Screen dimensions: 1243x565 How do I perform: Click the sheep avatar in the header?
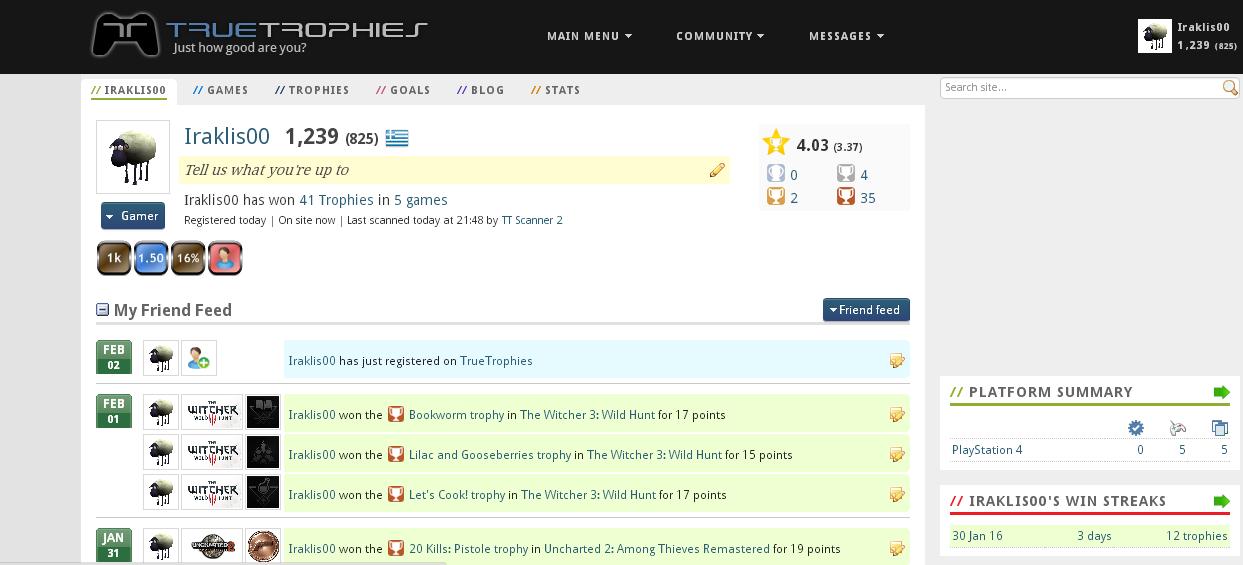pos(1155,36)
